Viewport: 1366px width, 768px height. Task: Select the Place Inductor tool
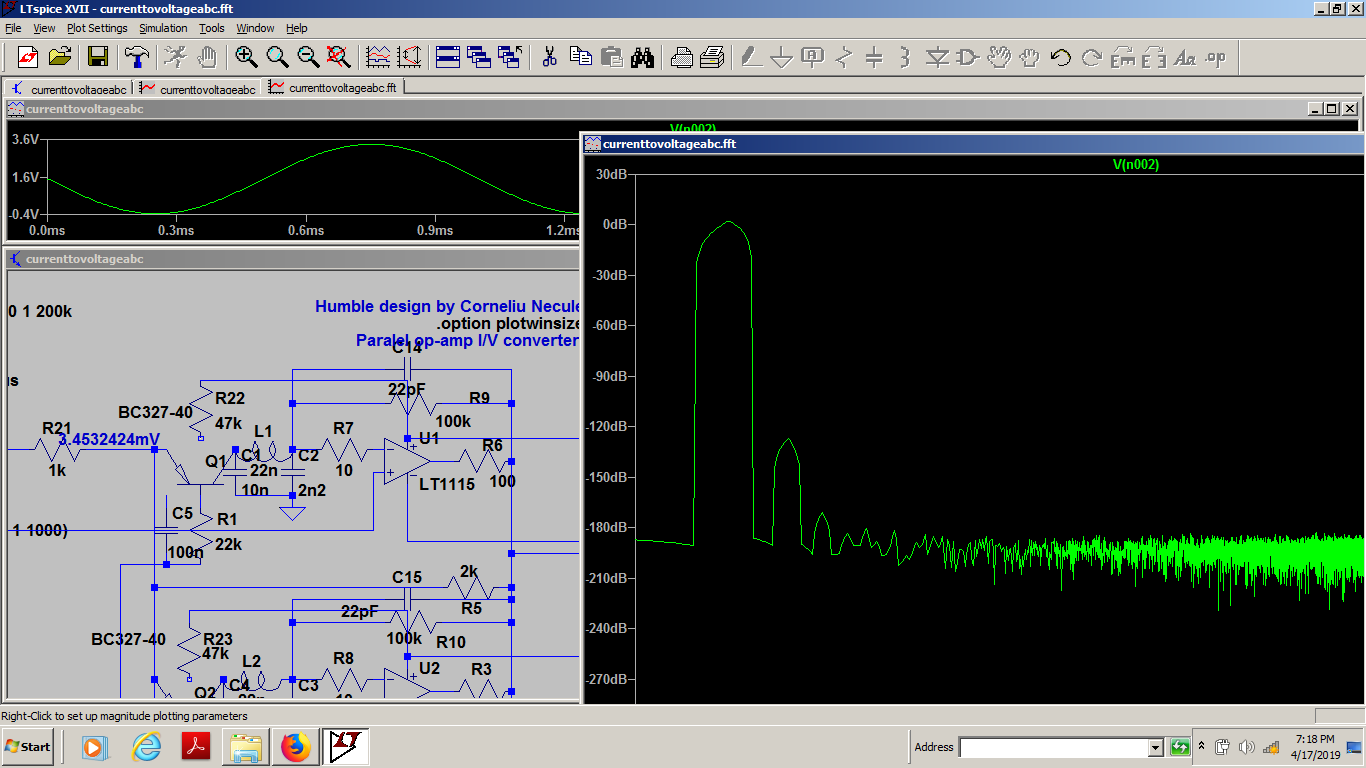(x=906, y=57)
